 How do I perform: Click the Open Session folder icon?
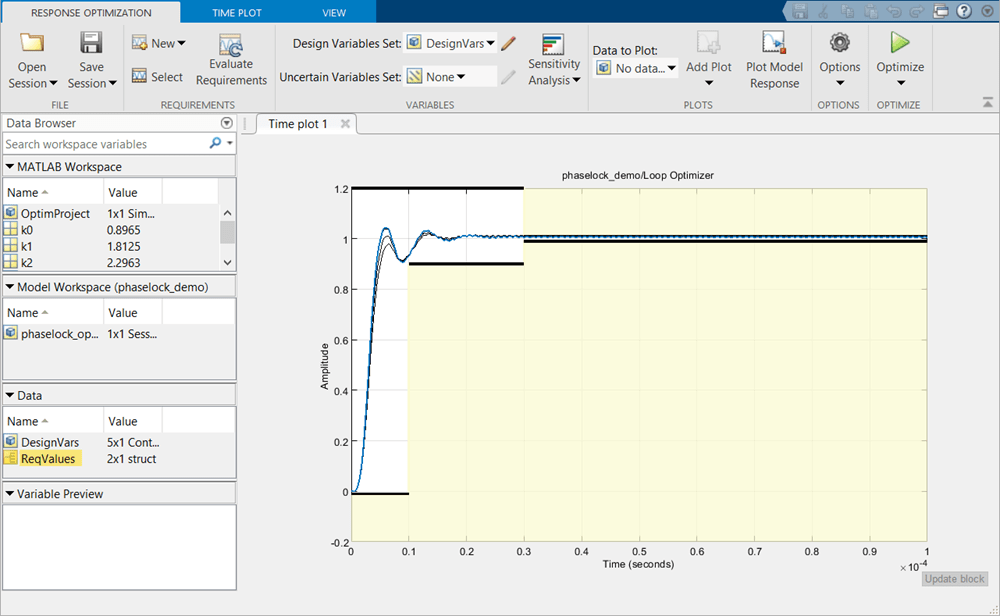point(32,43)
